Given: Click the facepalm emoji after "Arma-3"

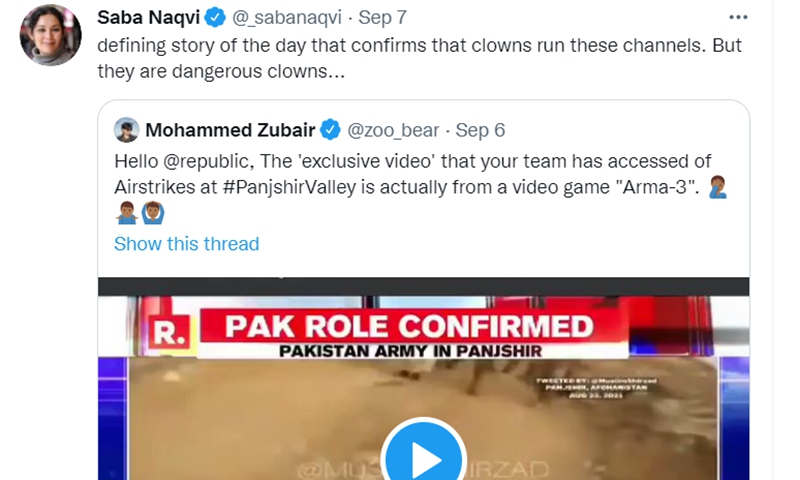Looking at the screenshot, I should (715, 186).
